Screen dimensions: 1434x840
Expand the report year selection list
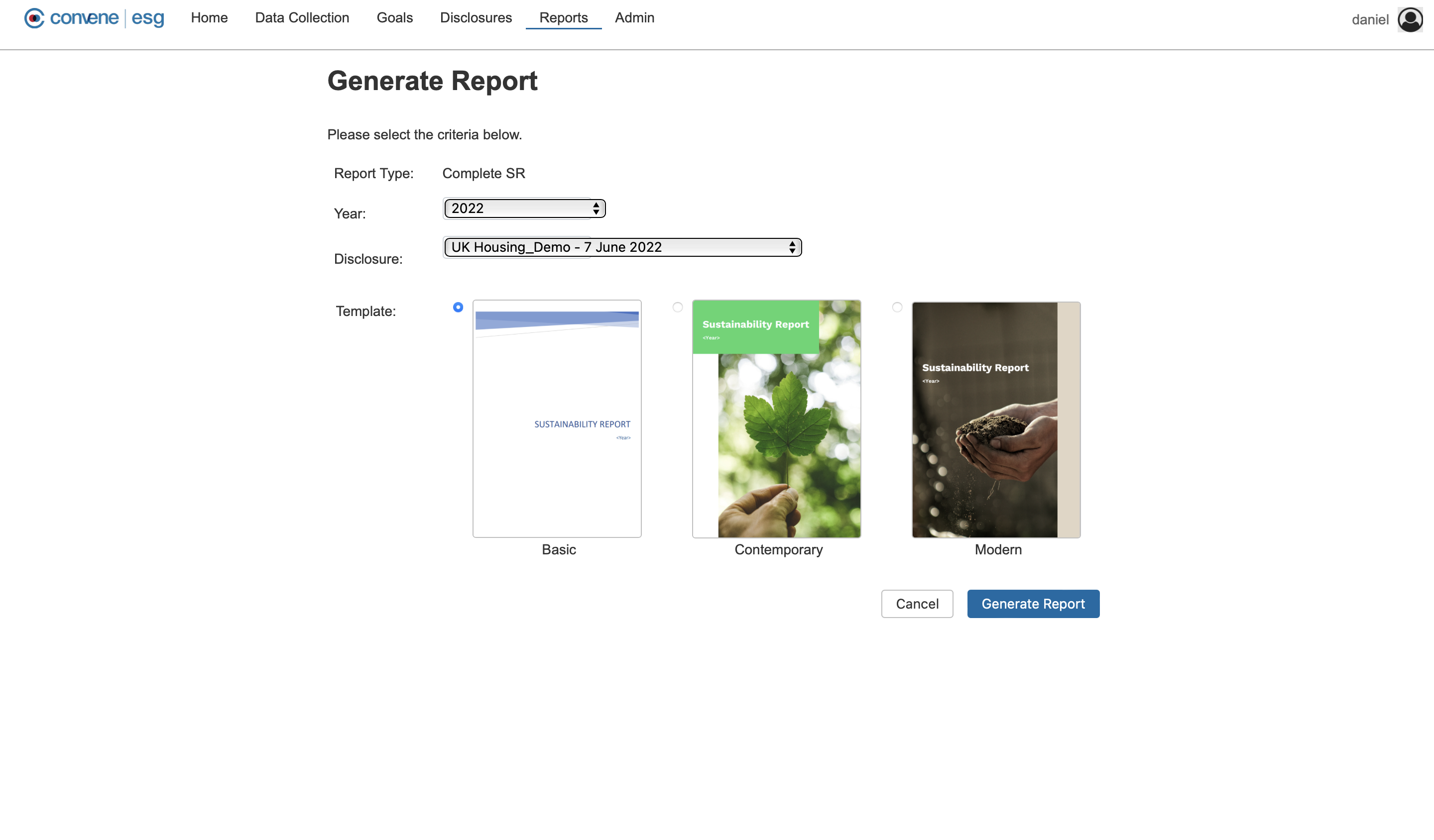[x=522, y=208]
